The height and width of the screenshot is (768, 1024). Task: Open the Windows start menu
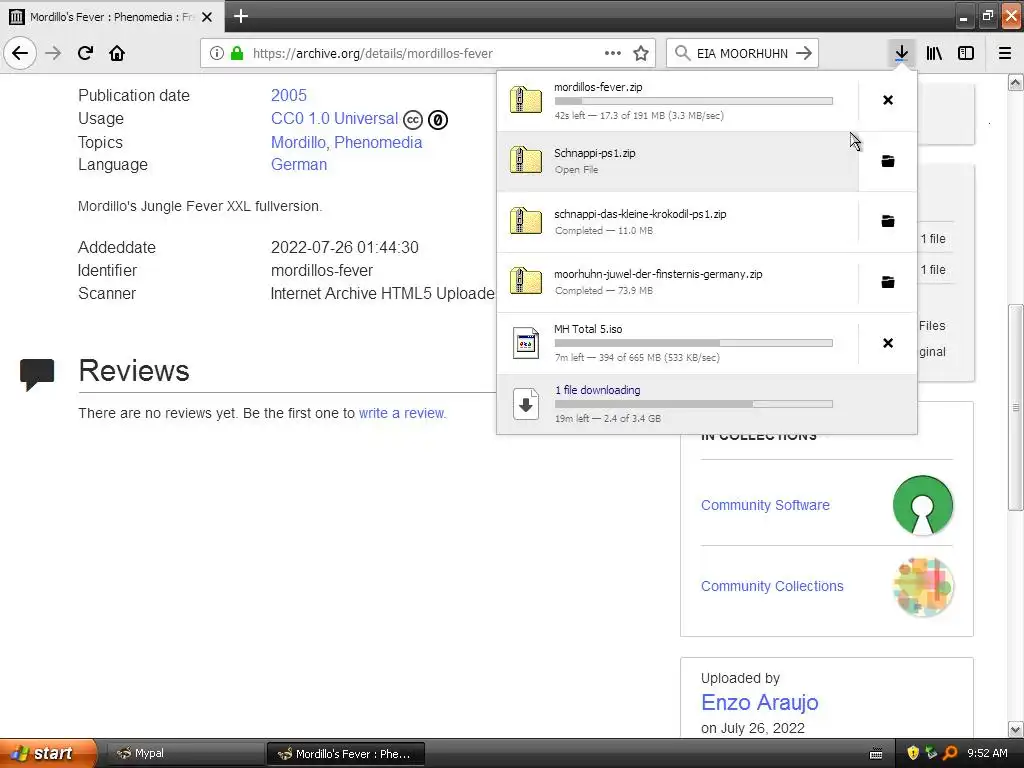click(x=48, y=753)
